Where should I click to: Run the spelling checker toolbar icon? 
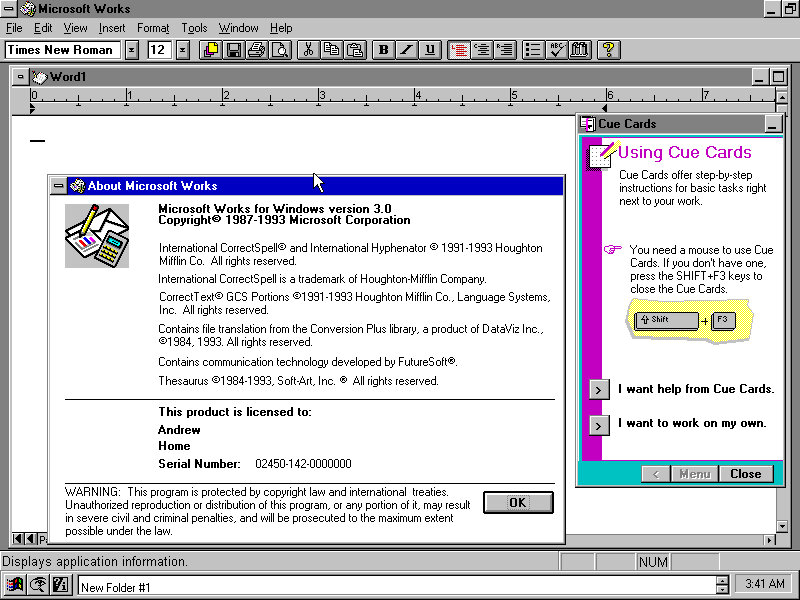(x=557, y=49)
